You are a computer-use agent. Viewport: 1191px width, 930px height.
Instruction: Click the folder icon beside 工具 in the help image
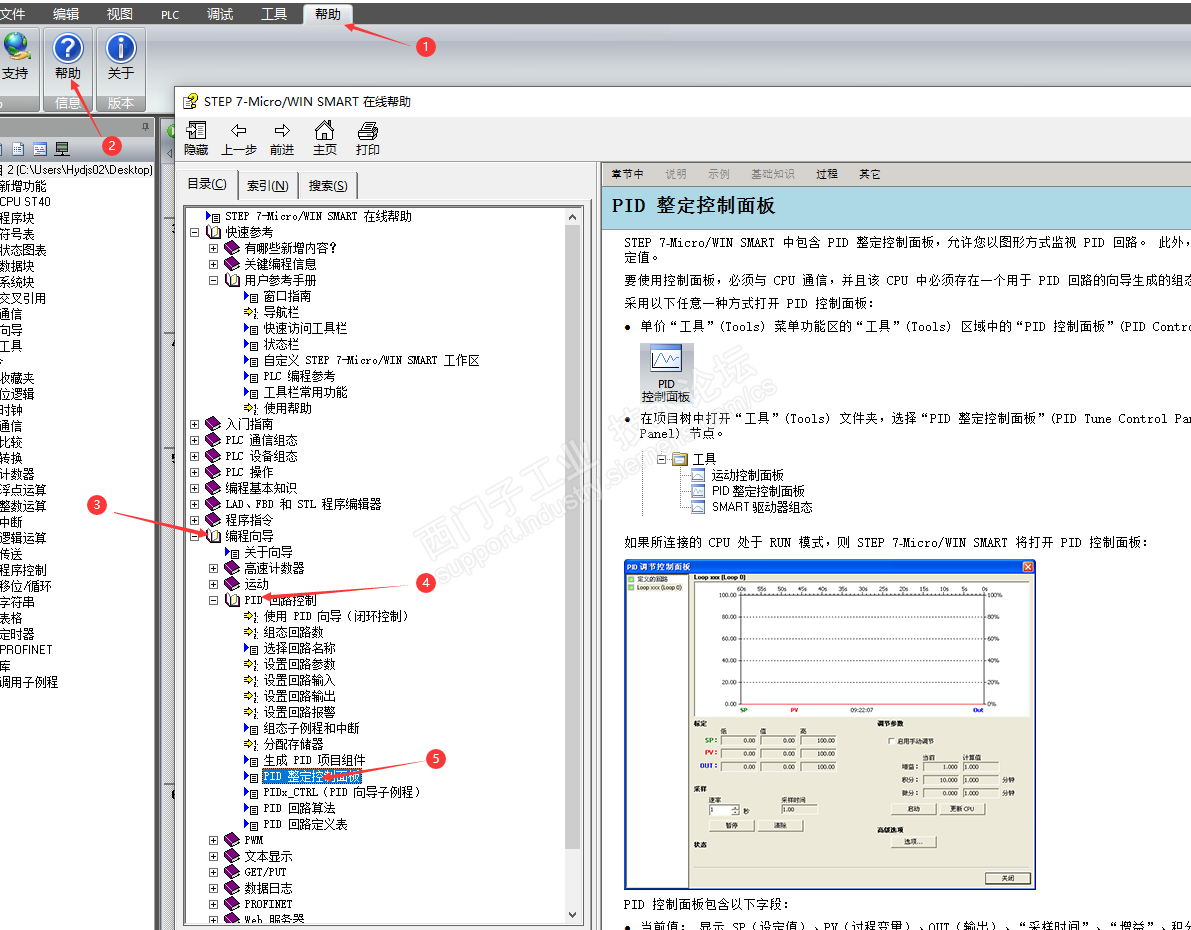pos(680,459)
